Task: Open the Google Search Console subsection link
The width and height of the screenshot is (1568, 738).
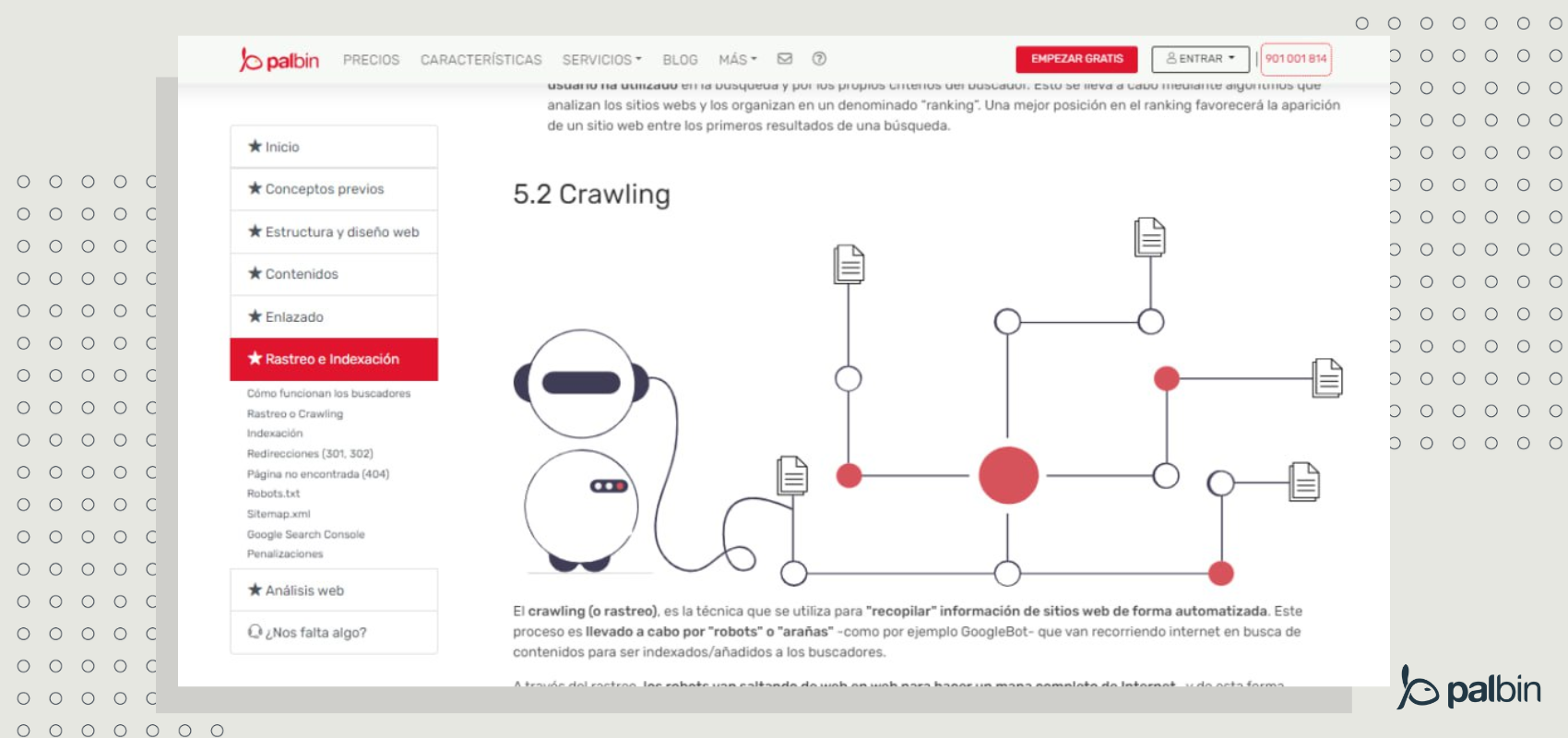Action: coord(305,534)
